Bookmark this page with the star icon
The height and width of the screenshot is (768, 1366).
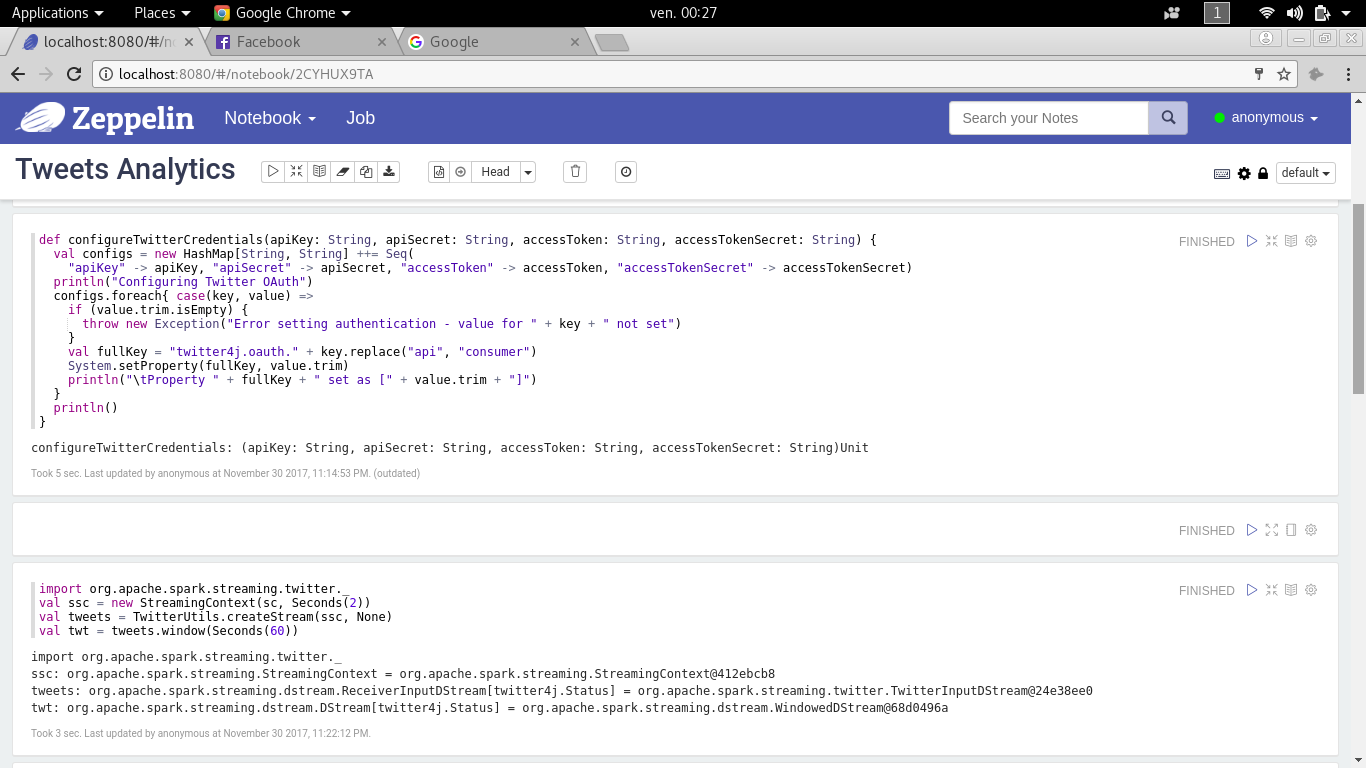coord(1284,74)
